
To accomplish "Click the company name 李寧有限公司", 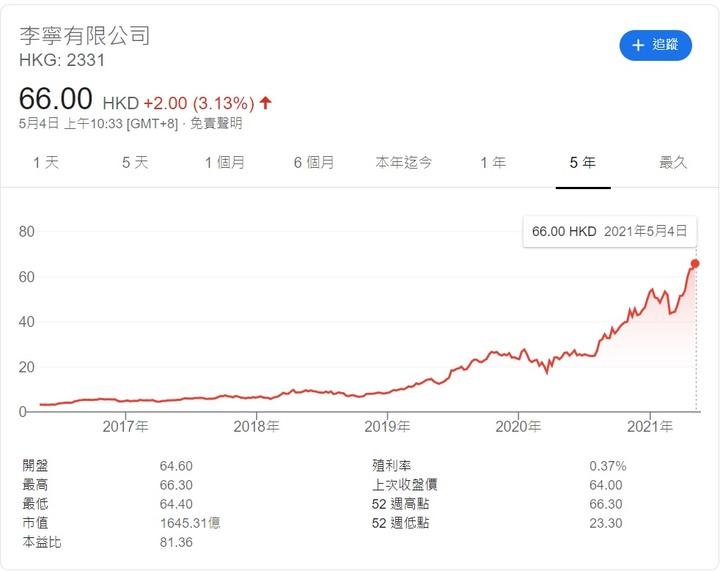I will (85, 36).
